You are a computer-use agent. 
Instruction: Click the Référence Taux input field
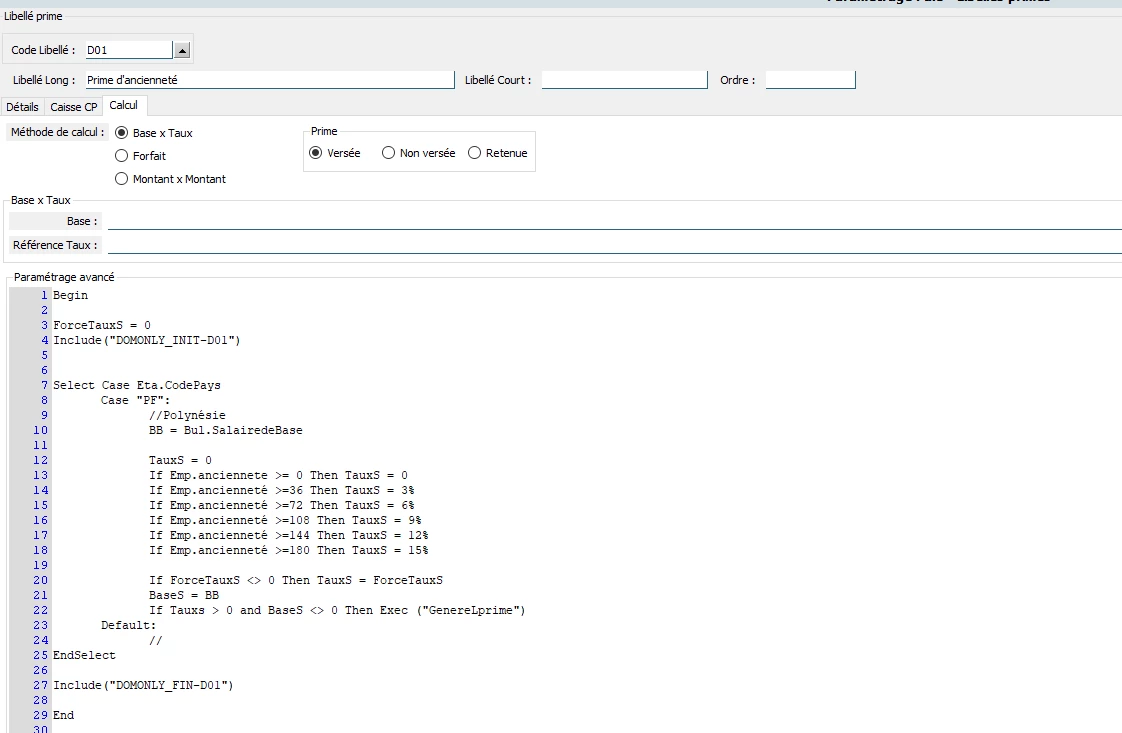click(x=615, y=245)
